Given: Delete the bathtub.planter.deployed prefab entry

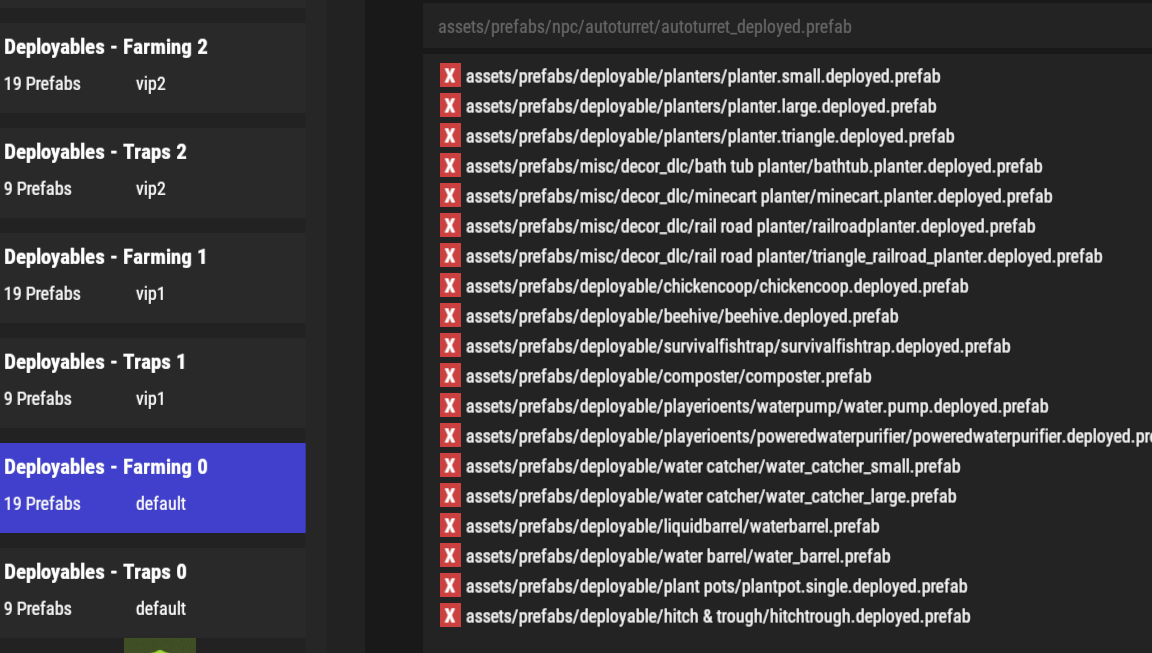Looking at the screenshot, I should click(450, 166).
